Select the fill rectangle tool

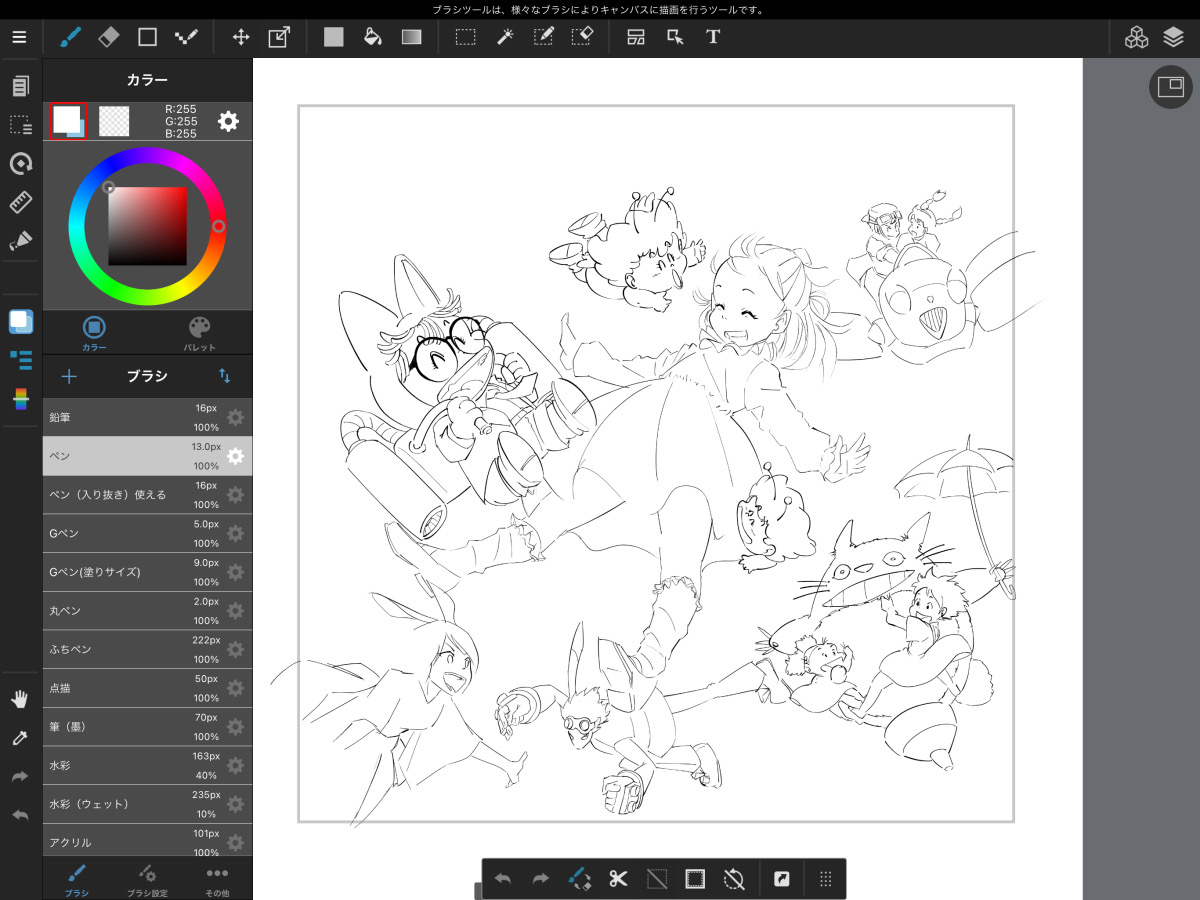click(334, 37)
